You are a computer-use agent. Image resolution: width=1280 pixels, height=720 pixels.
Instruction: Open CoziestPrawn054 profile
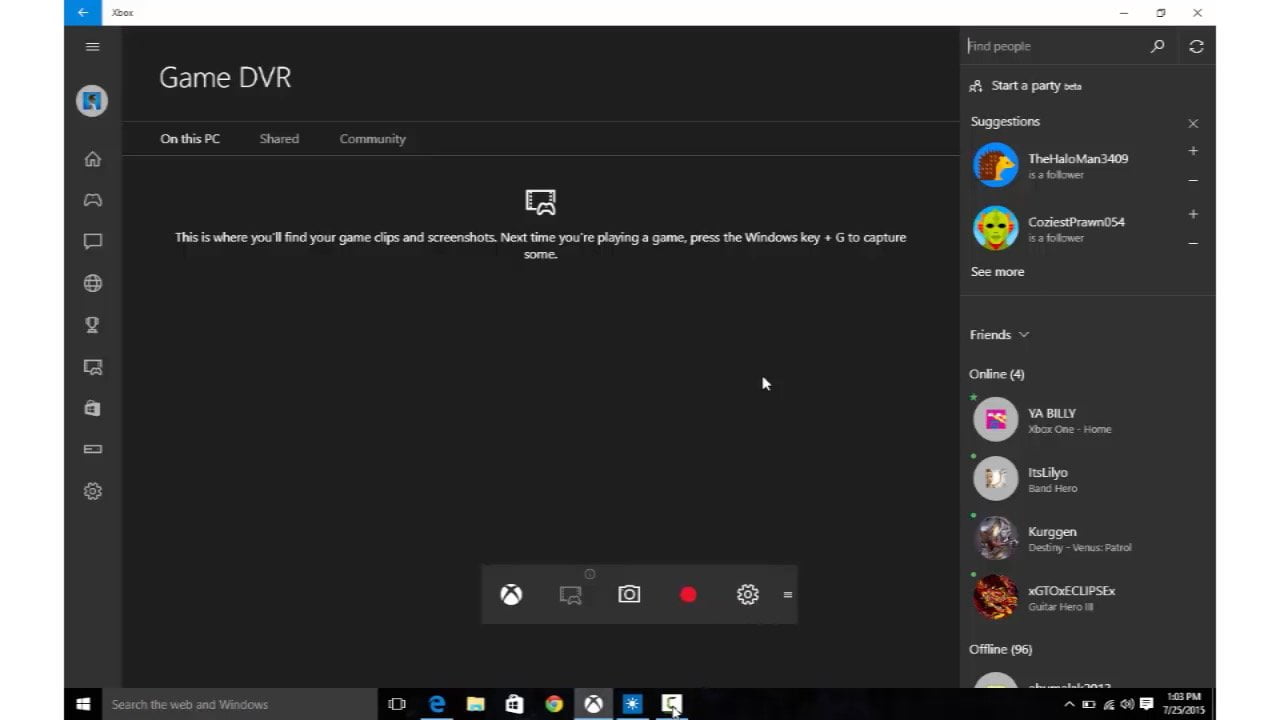pyautogui.click(x=1075, y=228)
